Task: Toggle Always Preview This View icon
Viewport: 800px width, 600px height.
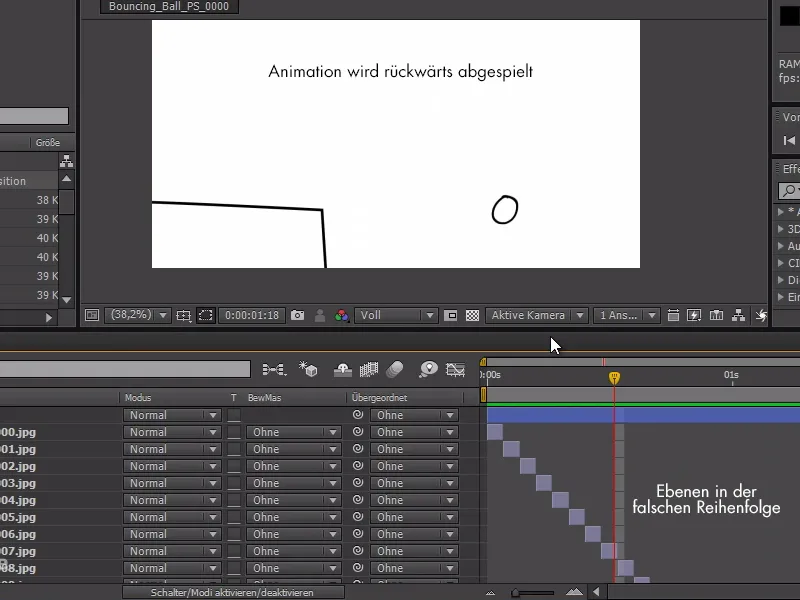Action: pos(92,315)
